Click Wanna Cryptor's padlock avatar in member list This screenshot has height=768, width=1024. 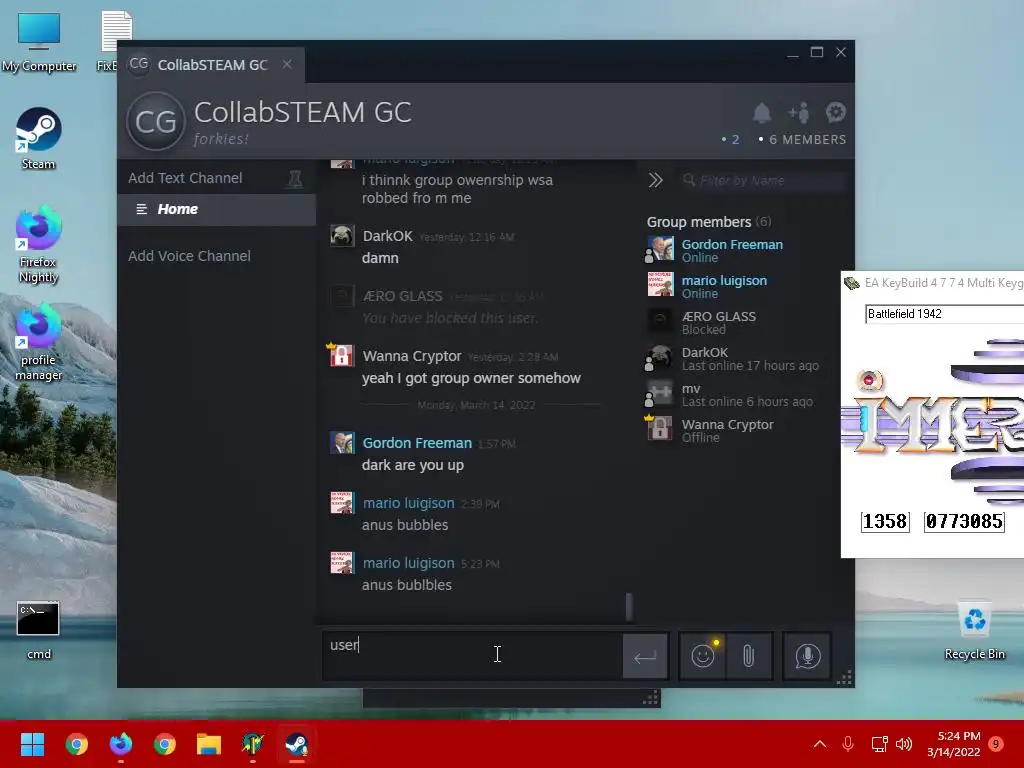tap(660, 429)
